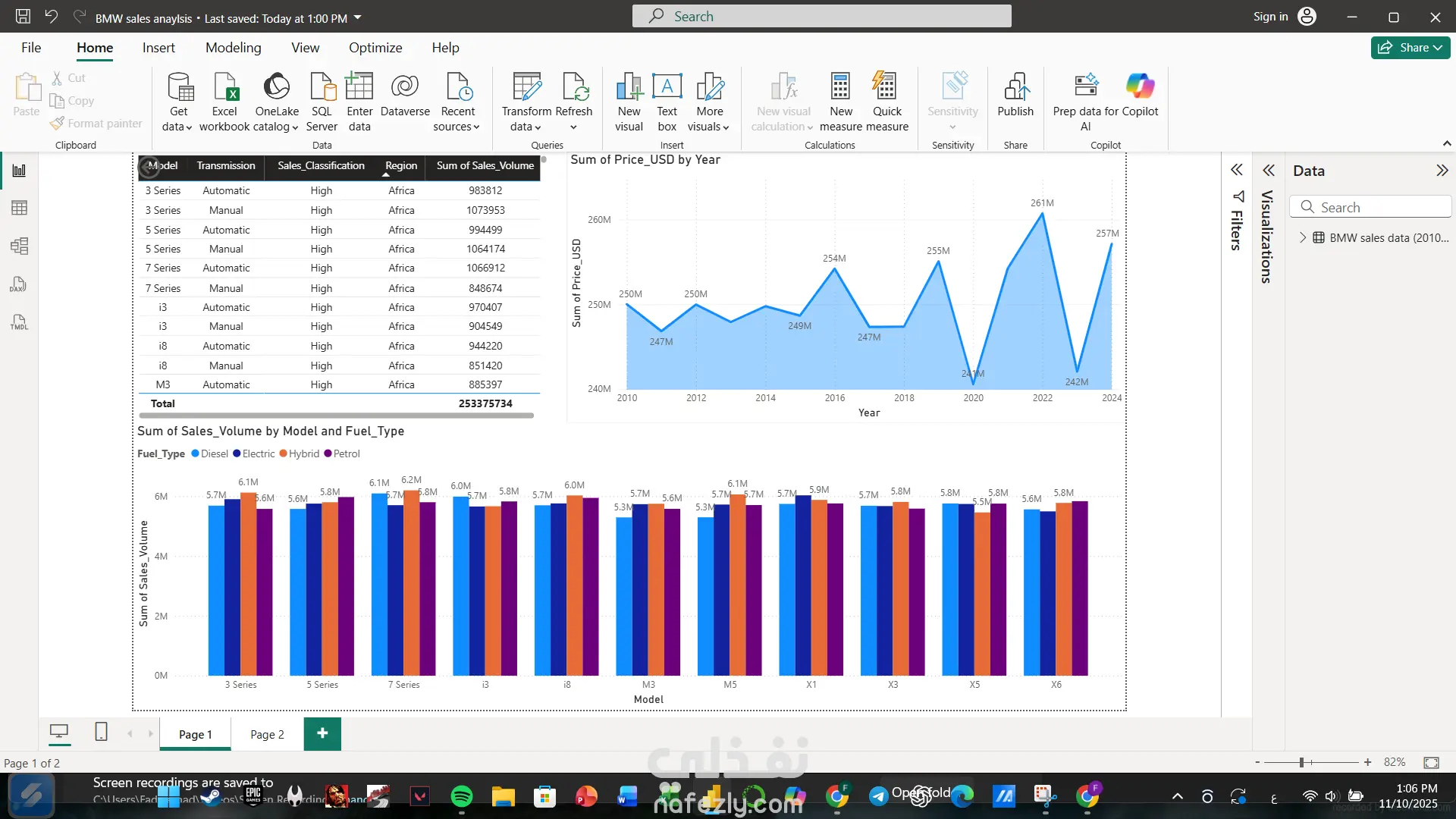This screenshot has width=1456, height=819.
Task: Open DAX query view in sidebar
Action: coord(19,284)
